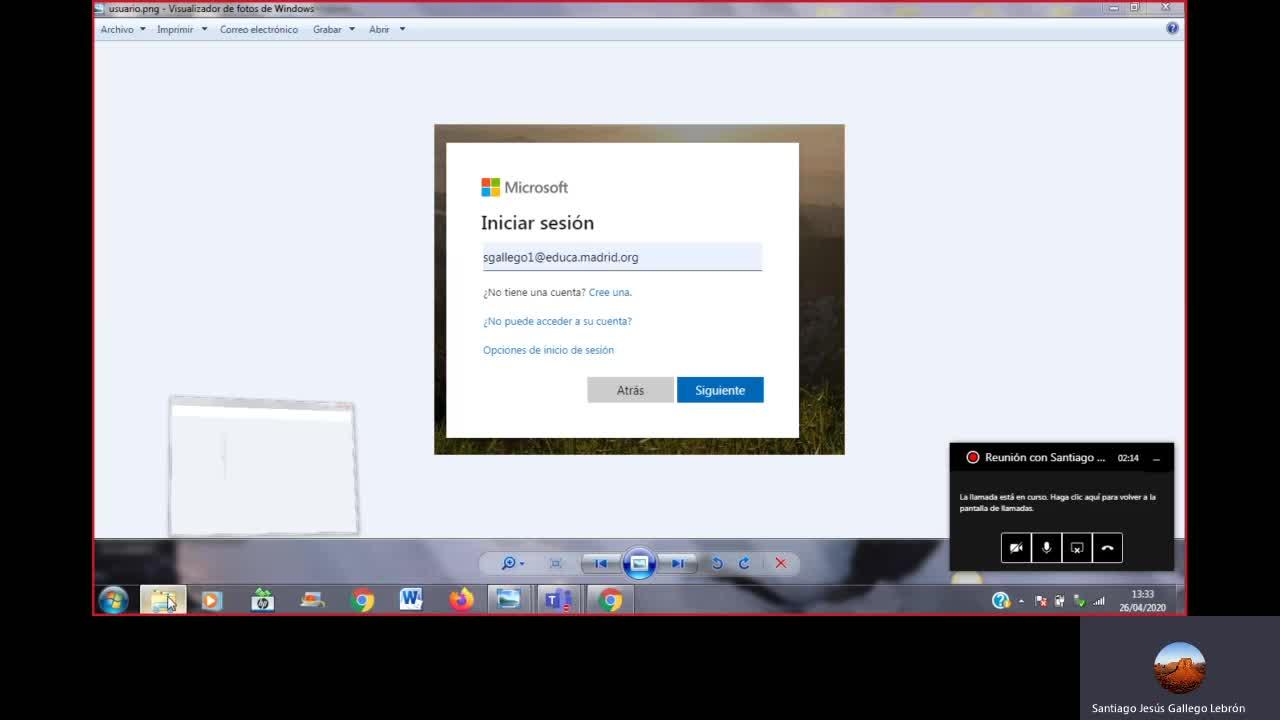Open File Explorer from the taskbar
This screenshot has height=720, width=1280.
coord(163,600)
